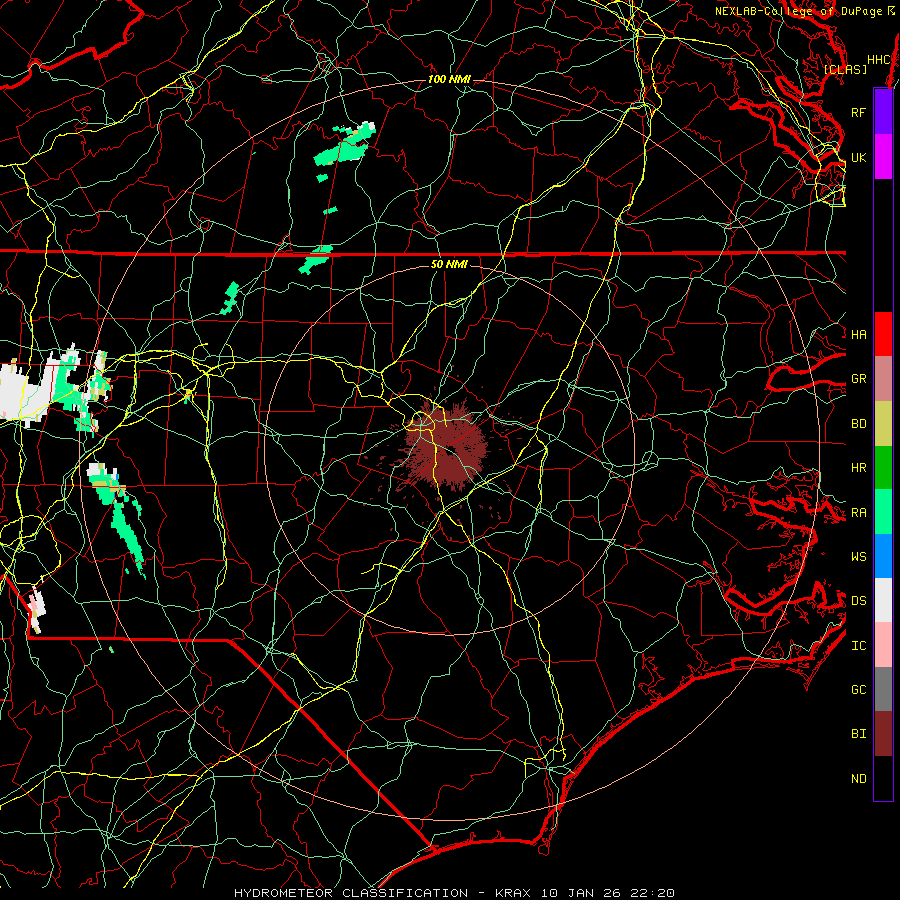Click the RA legend label text
Screen dimensions: 900x900
tap(859, 513)
